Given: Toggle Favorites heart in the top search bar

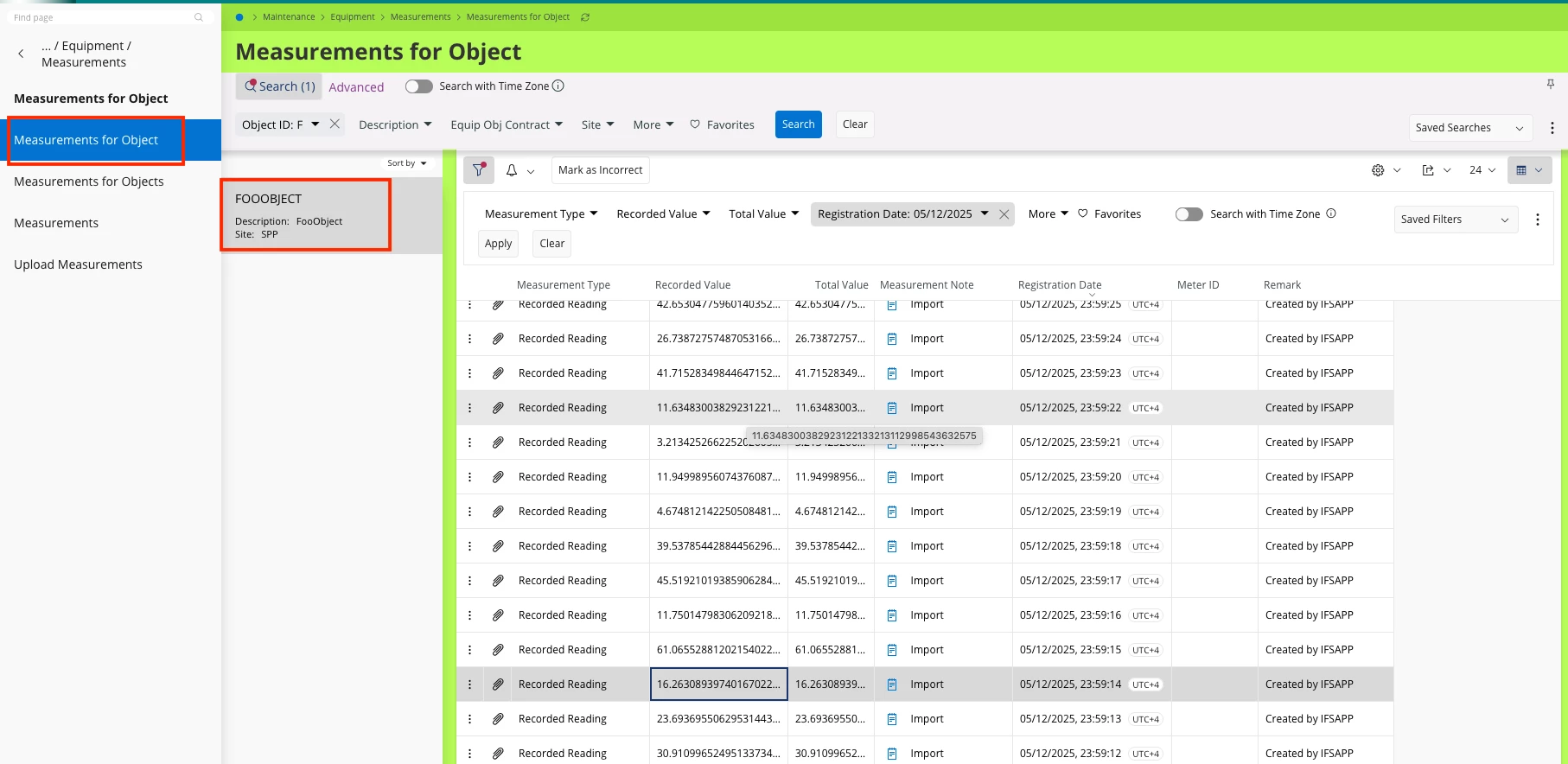Looking at the screenshot, I should pos(695,124).
